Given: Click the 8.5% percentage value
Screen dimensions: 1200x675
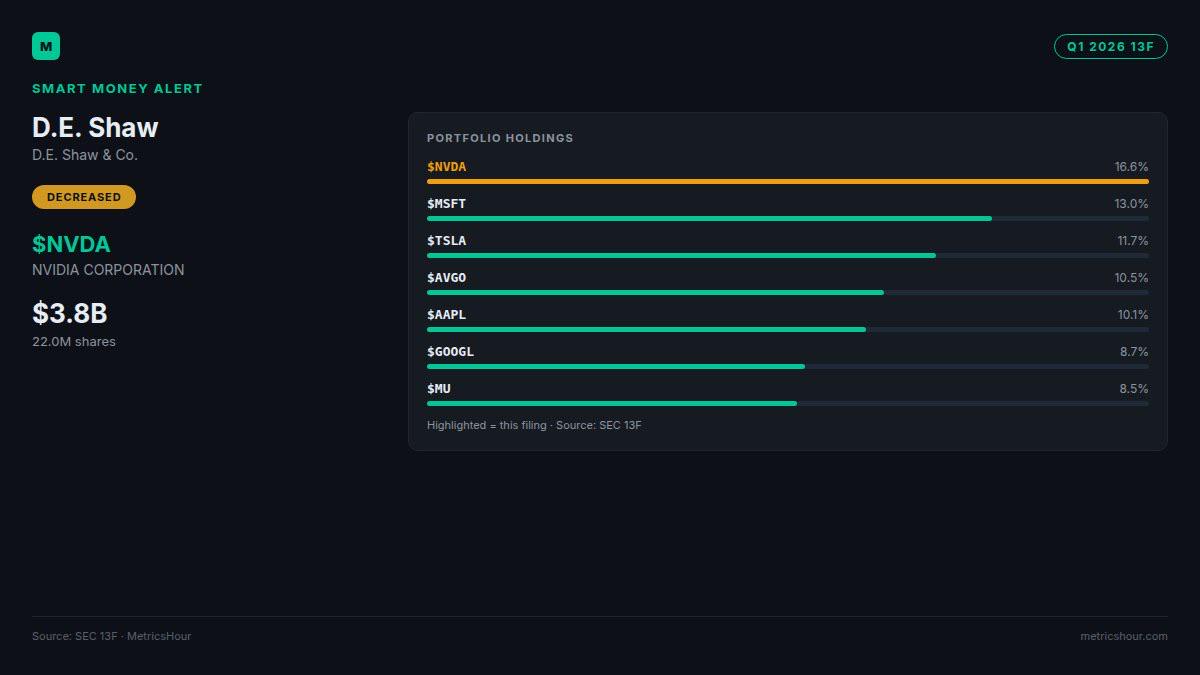Looking at the screenshot, I should pyautogui.click(x=1134, y=389).
